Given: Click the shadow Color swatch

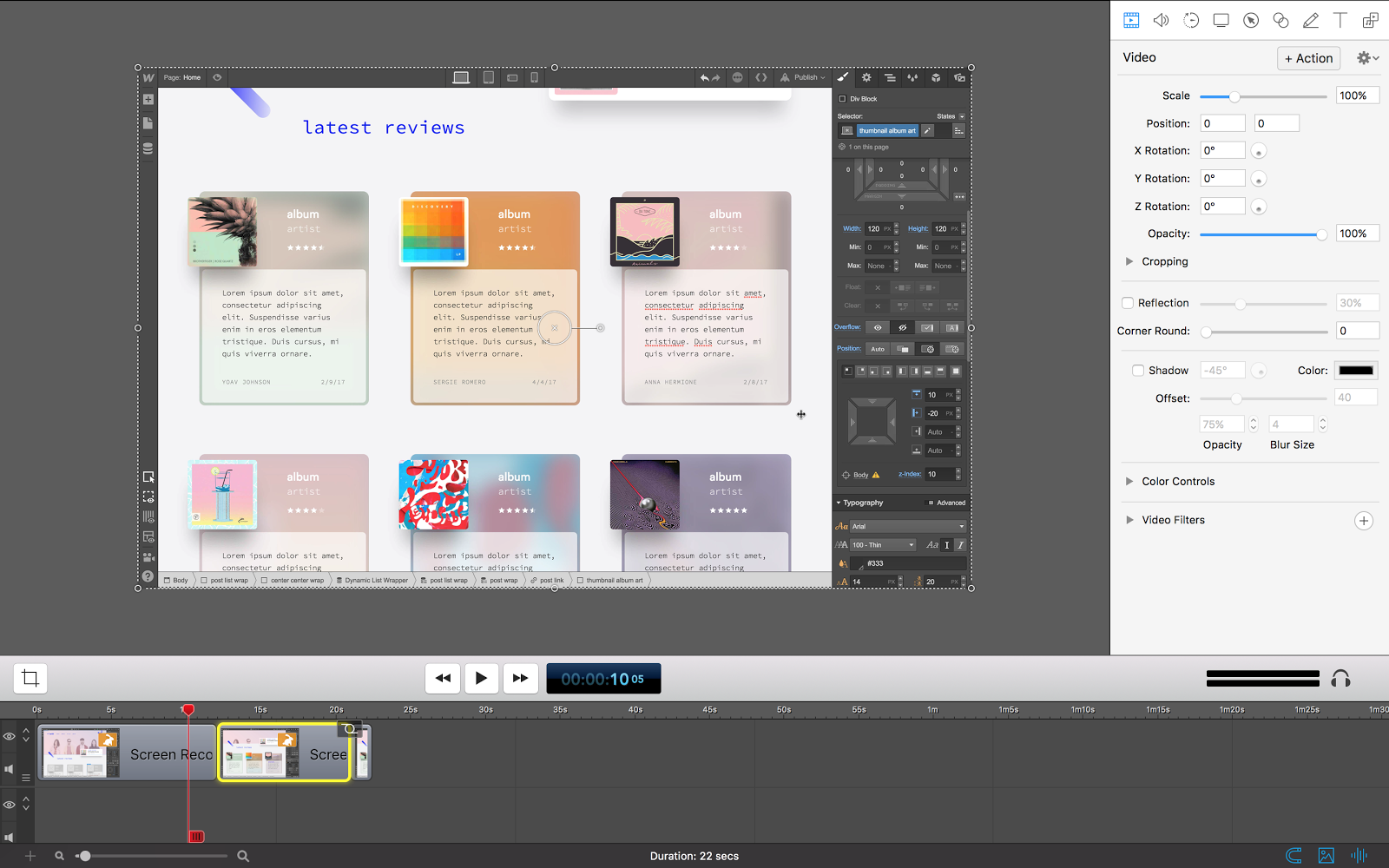Looking at the screenshot, I should [x=1355, y=371].
